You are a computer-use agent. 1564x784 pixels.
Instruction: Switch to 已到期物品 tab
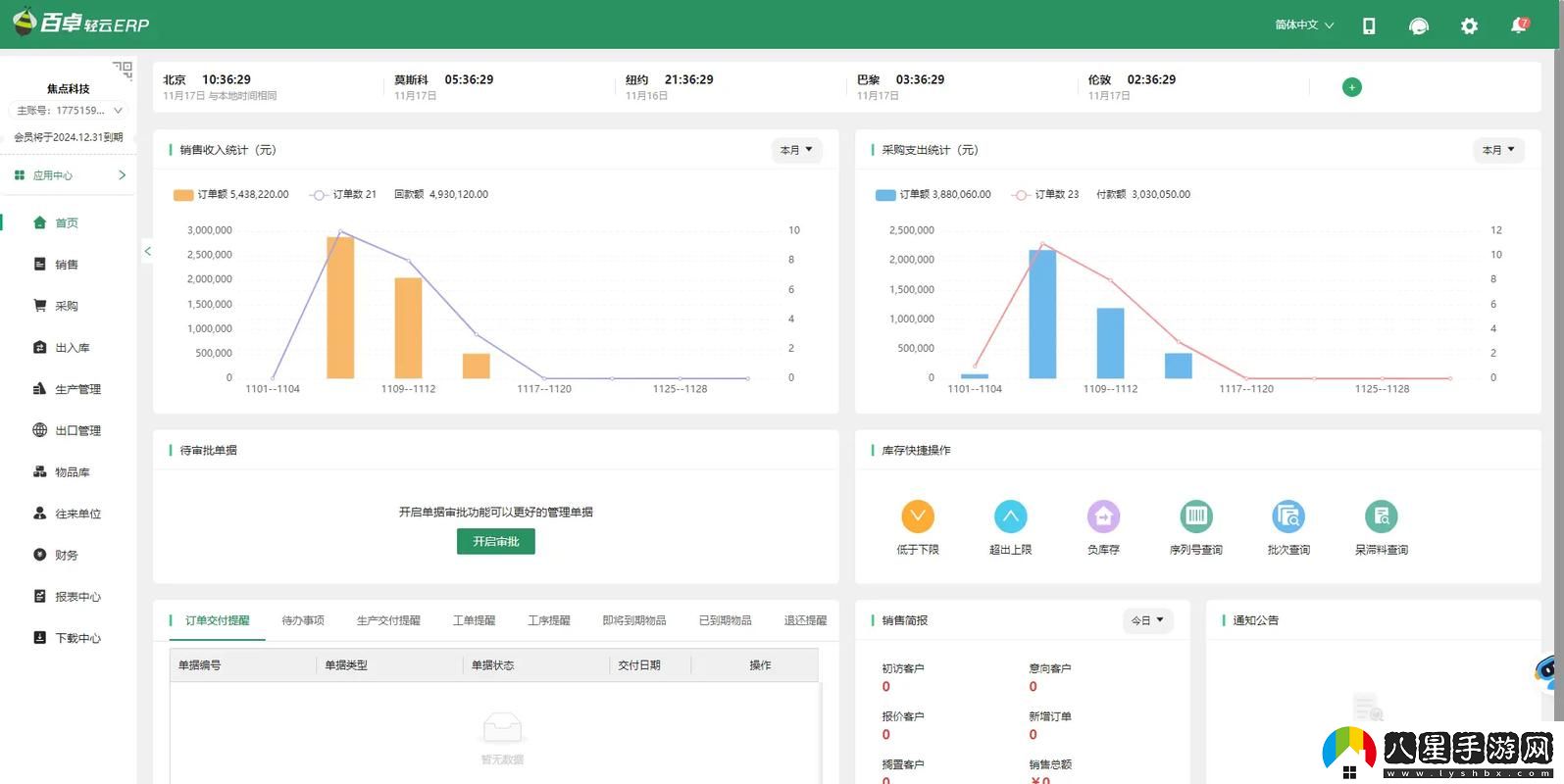(x=726, y=620)
